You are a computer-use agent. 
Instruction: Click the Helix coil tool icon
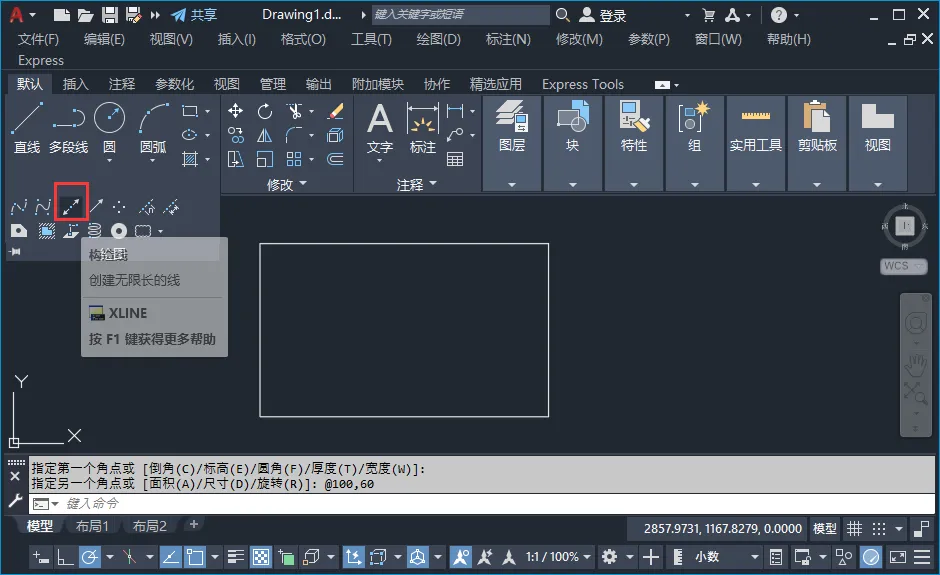pyautogui.click(x=95, y=231)
